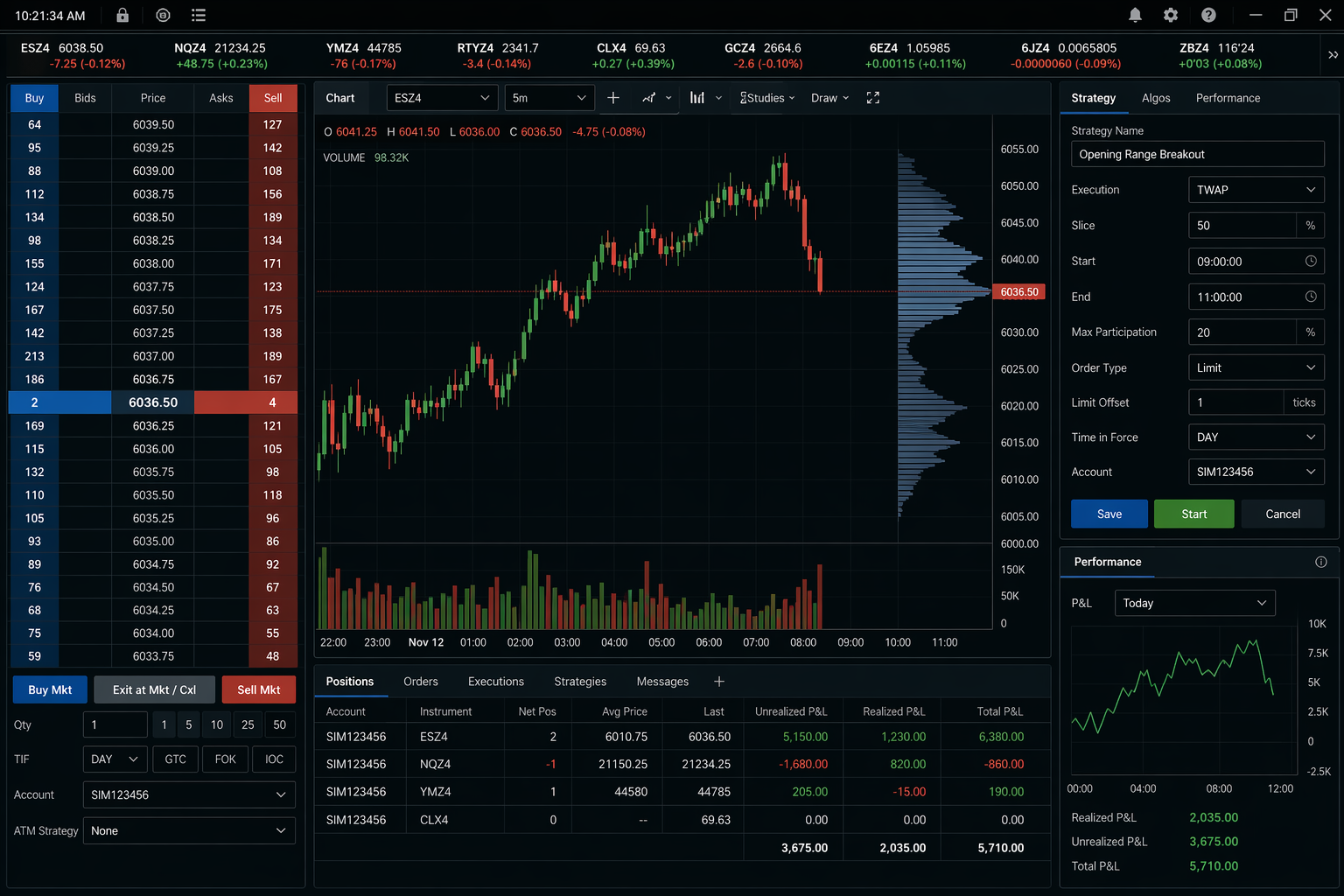Screen dimensions: 1344x896
Task: Click the Strategy Name input field
Action: [1197, 154]
